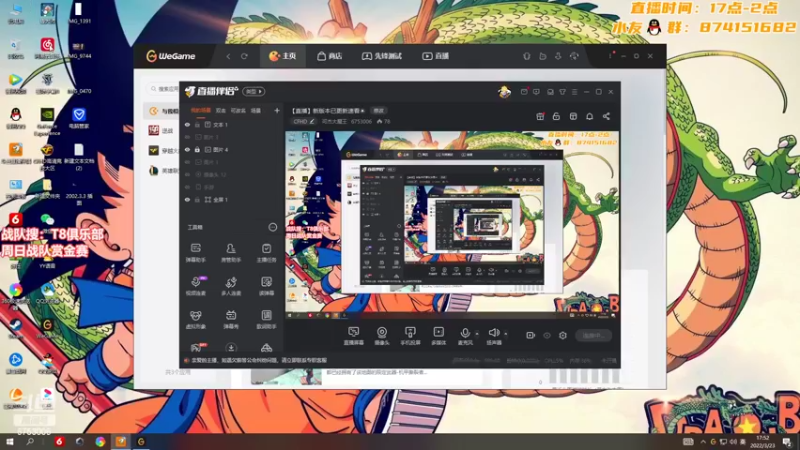The image size is (800, 450).
Task: Toggle visibility of 图片 4 layer
Action: (x=187, y=149)
